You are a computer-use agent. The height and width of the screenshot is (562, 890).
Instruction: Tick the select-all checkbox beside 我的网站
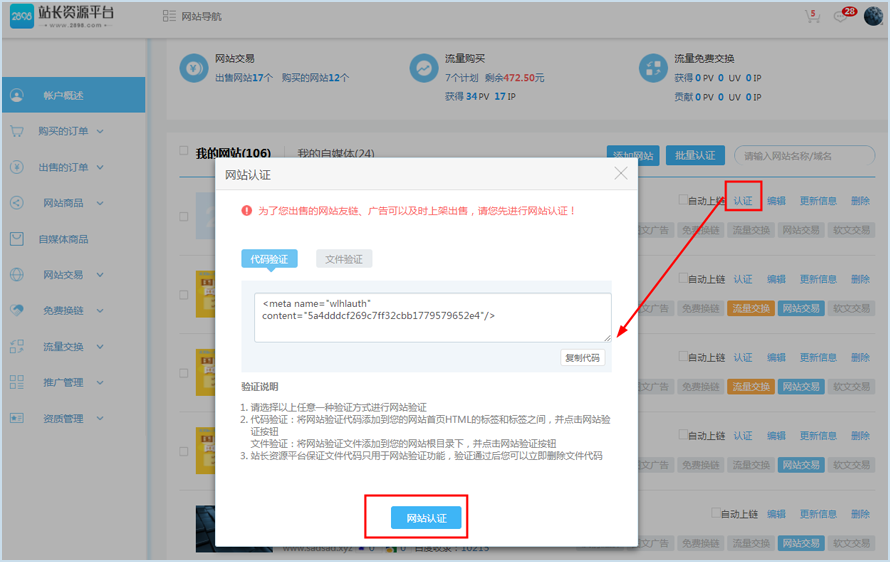tap(183, 151)
